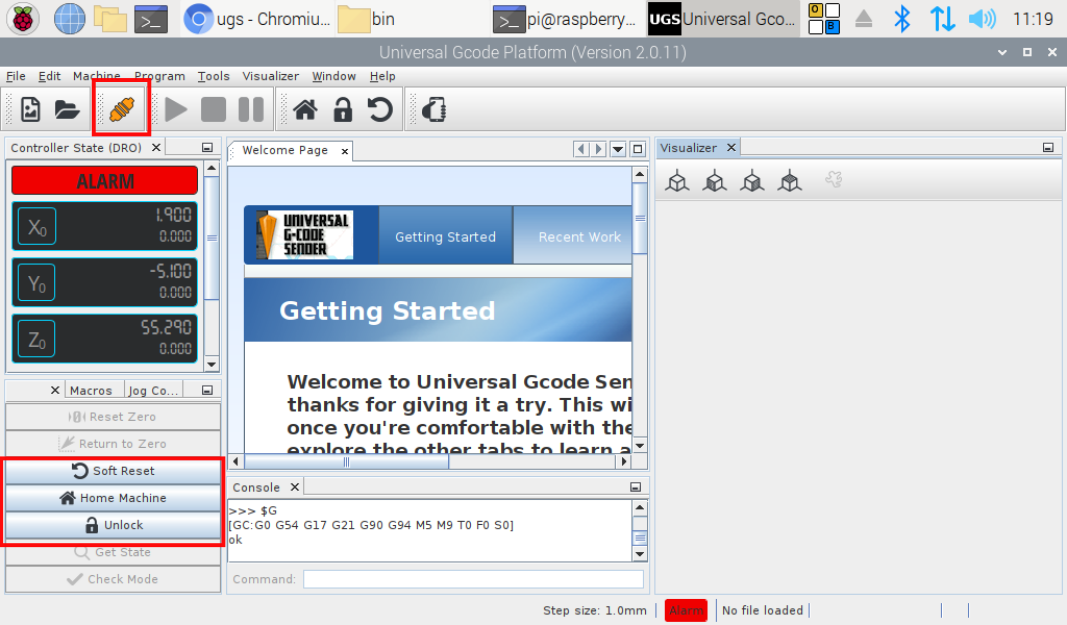The height and width of the screenshot is (625, 1067).
Task: Click the Alarm indicator in the status bar
Action: [x=686, y=610]
